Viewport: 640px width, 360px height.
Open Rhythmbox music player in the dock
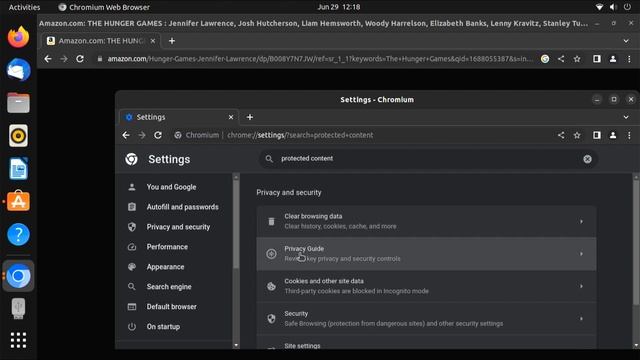[18, 136]
